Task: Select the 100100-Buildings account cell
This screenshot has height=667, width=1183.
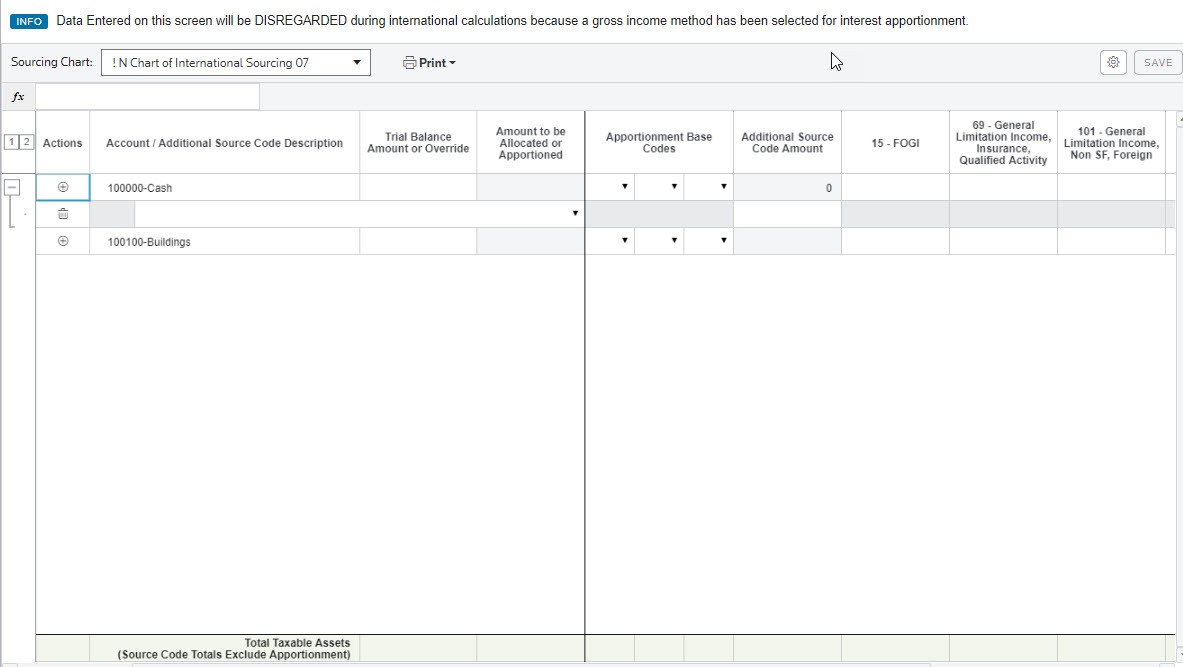Action: [225, 241]
